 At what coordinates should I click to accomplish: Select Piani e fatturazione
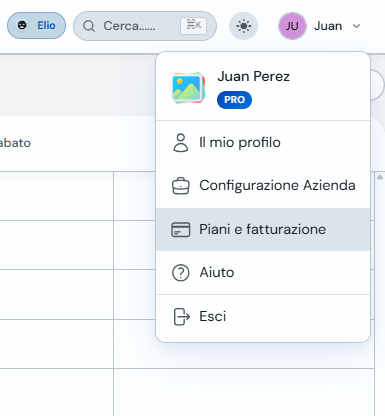tap(263, 229)
